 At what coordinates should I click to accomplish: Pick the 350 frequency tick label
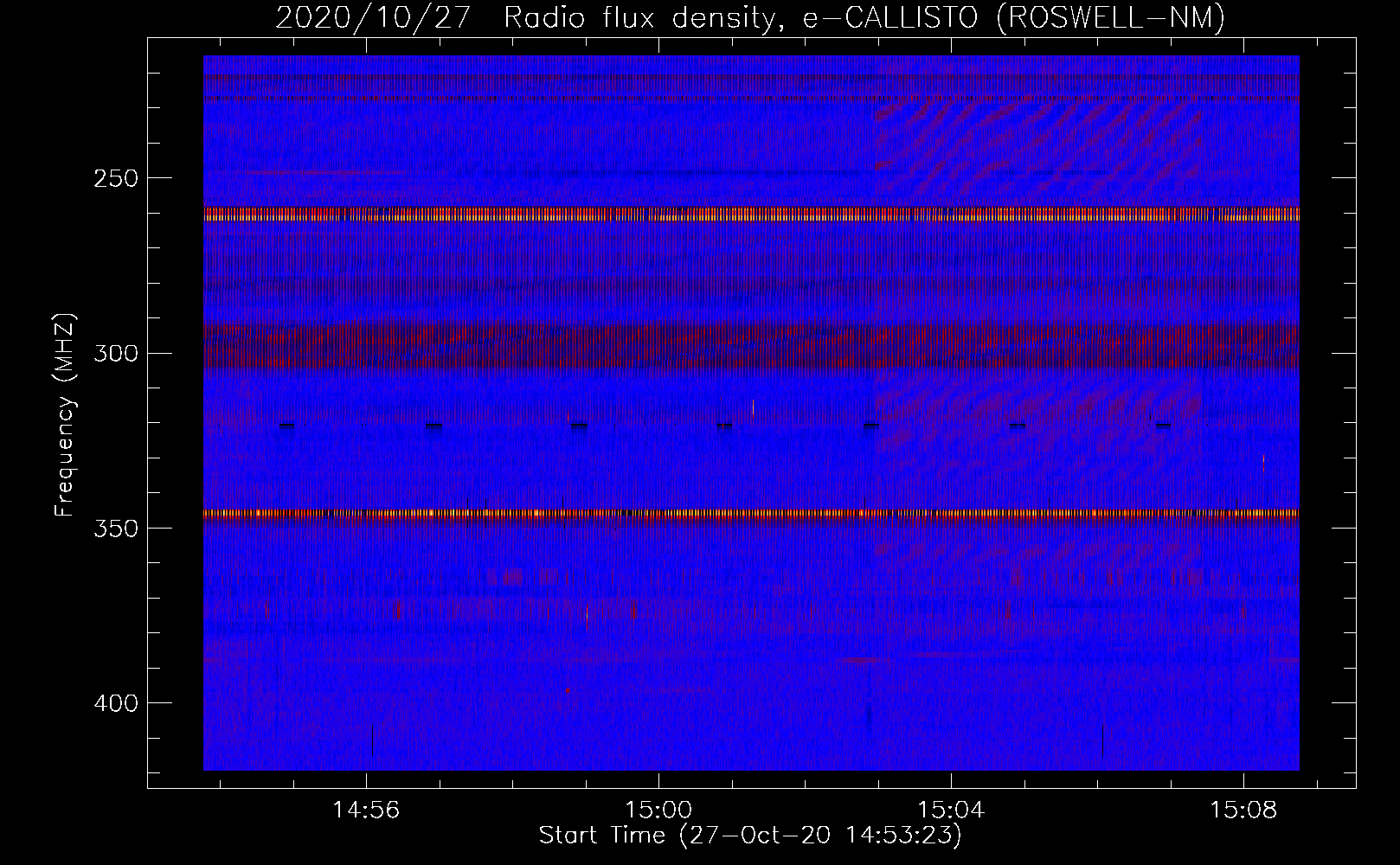[115, 528]
